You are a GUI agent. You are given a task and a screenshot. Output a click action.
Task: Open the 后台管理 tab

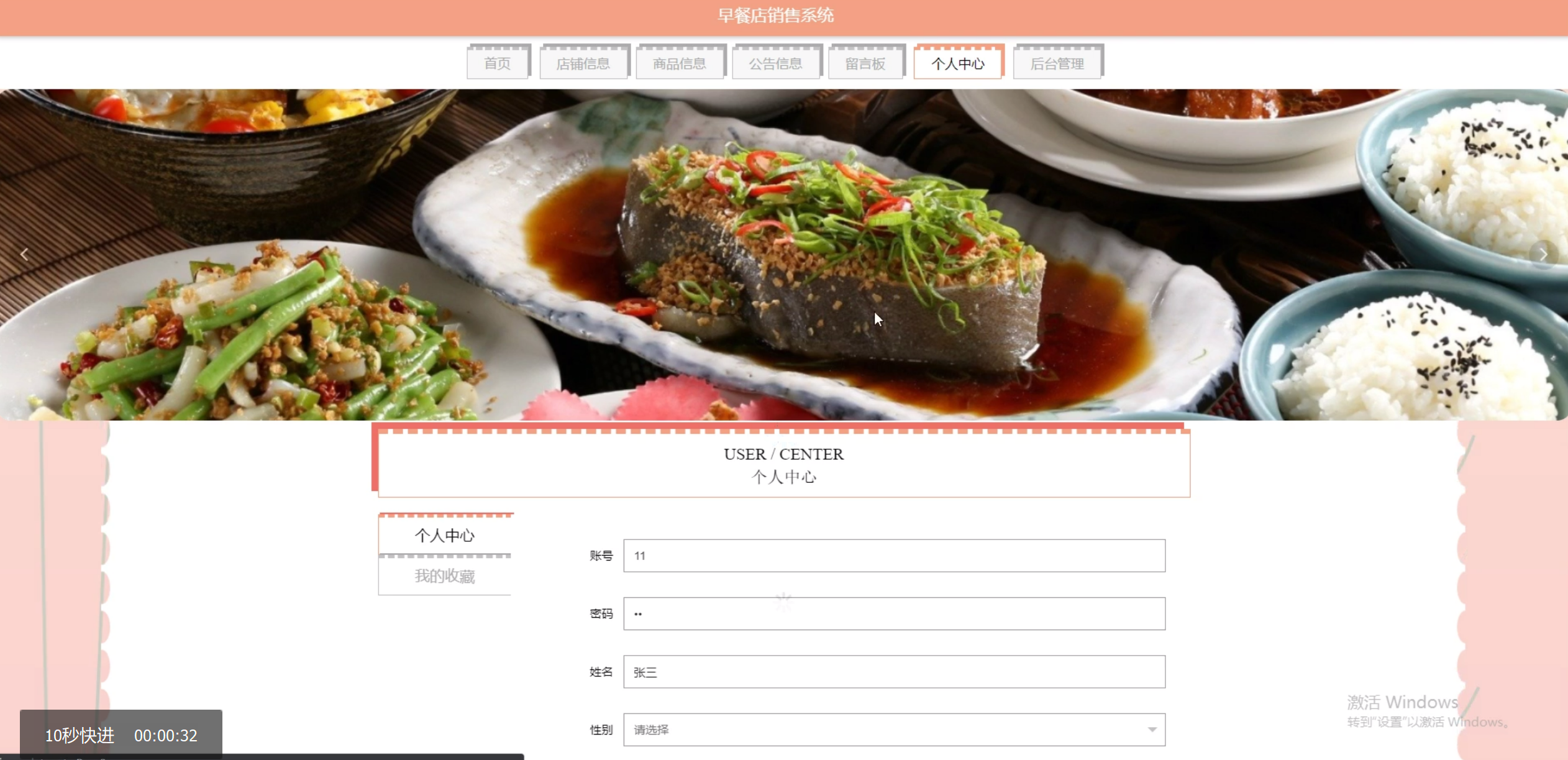(1057, 63)
